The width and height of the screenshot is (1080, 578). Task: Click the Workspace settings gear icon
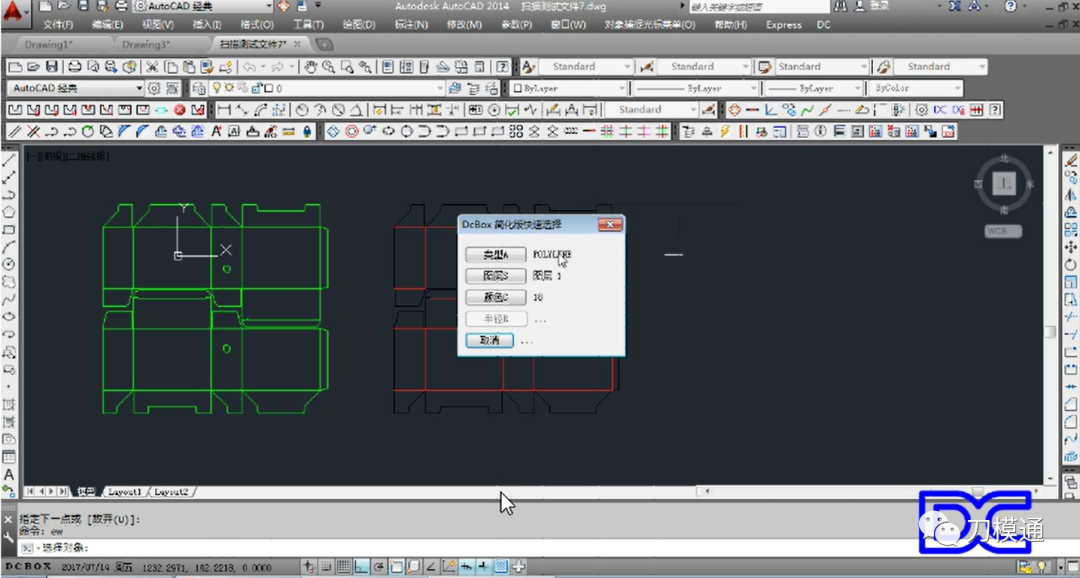click(154, 88)
